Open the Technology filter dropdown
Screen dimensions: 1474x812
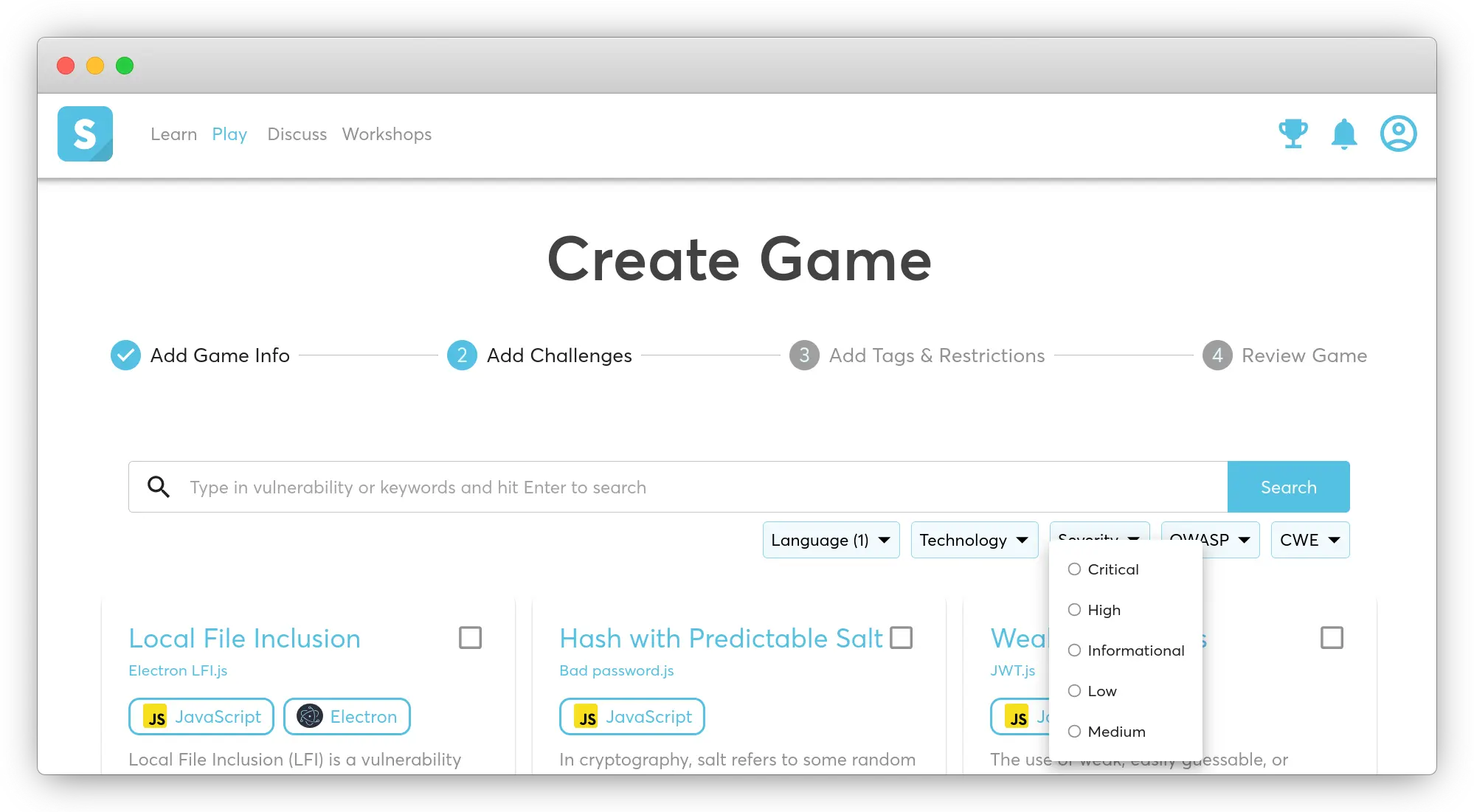point(974,539)
